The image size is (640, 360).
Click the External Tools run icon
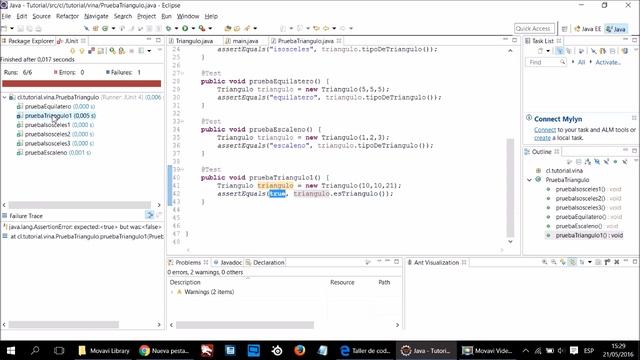click(x=202, y=28)
